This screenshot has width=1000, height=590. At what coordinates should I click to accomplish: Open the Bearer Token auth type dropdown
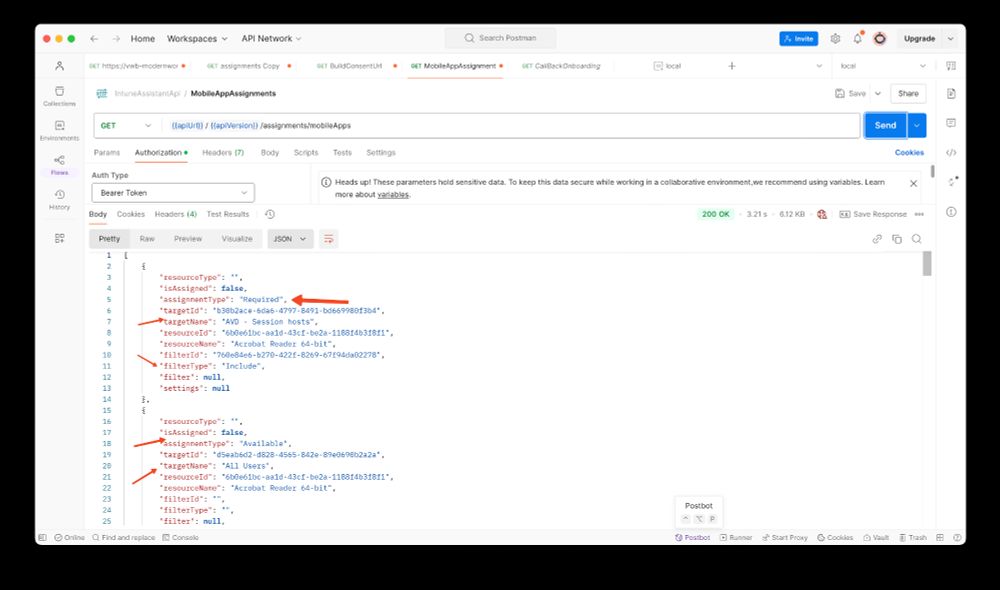173,193
